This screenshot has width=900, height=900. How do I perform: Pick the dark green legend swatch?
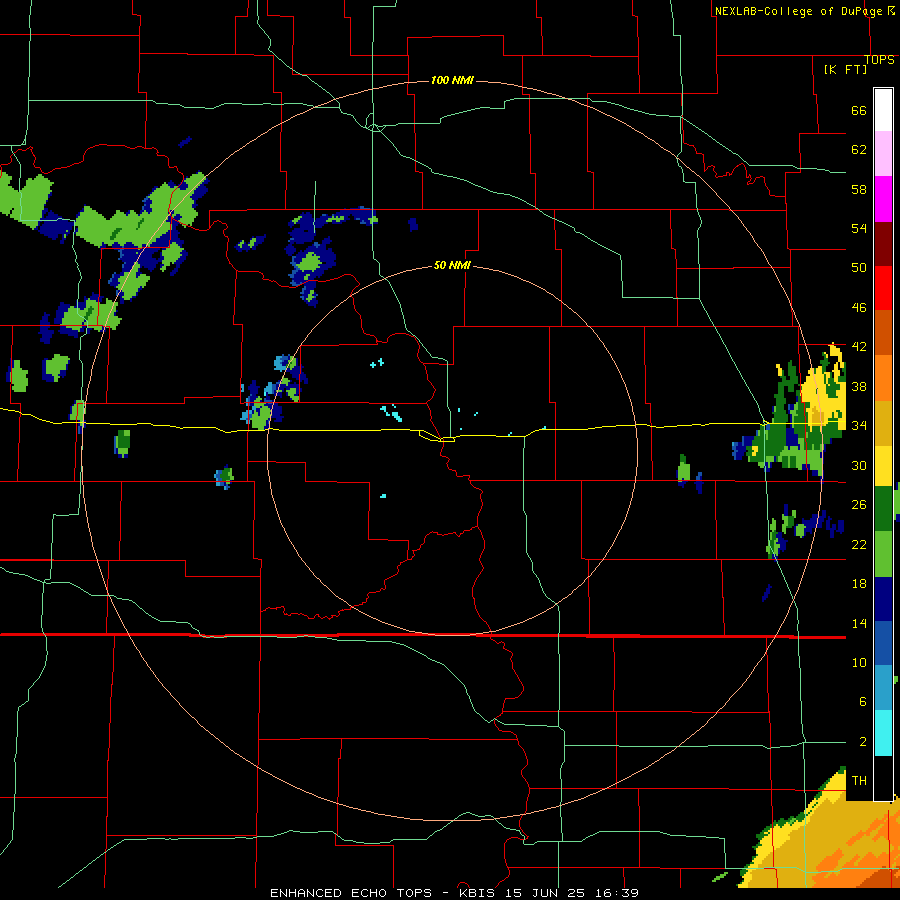tap(883, 509)
